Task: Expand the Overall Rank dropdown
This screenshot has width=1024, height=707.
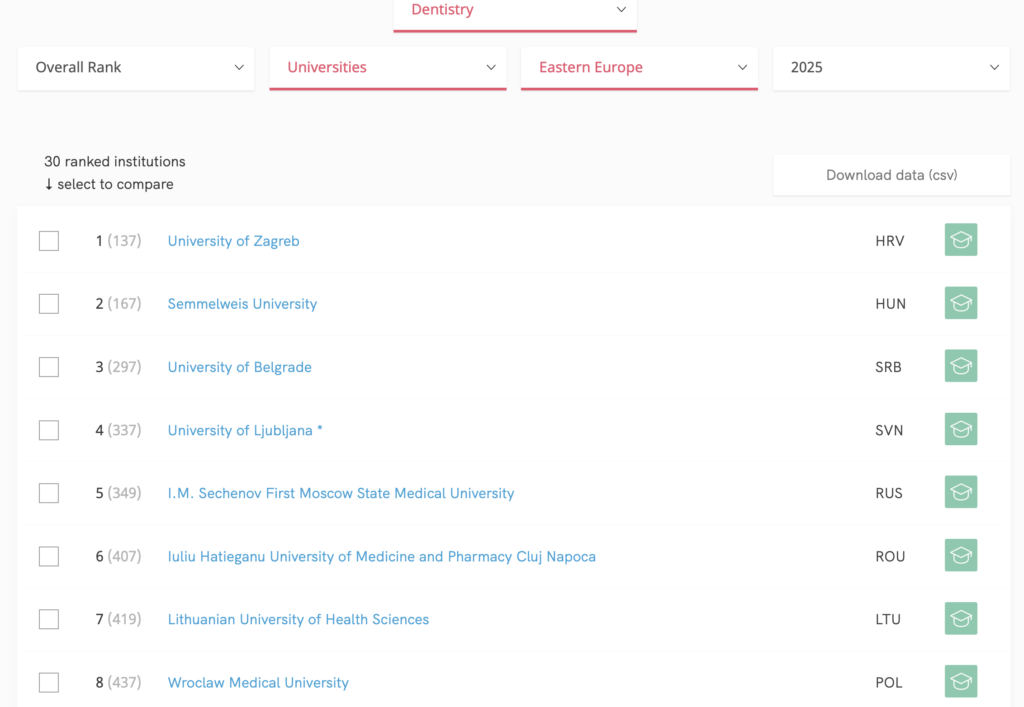Action: coord(136,68)
